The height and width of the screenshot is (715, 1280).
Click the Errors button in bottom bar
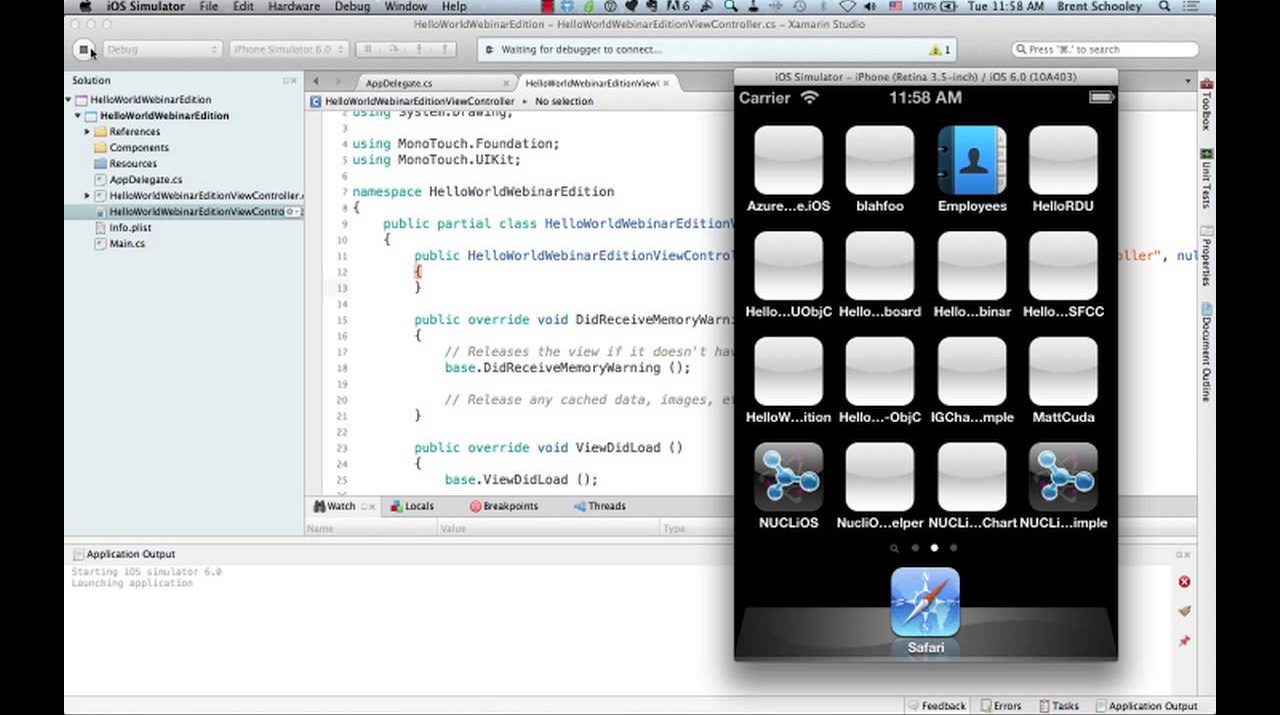pos(1001,706)
